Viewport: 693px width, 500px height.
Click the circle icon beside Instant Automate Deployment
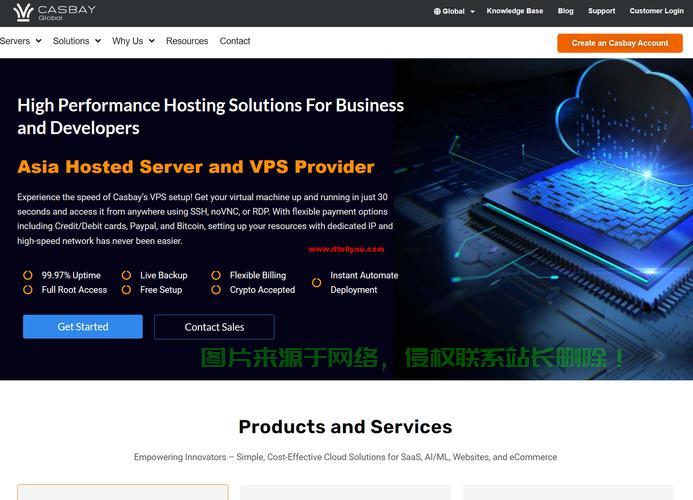[x=316, y=282]
